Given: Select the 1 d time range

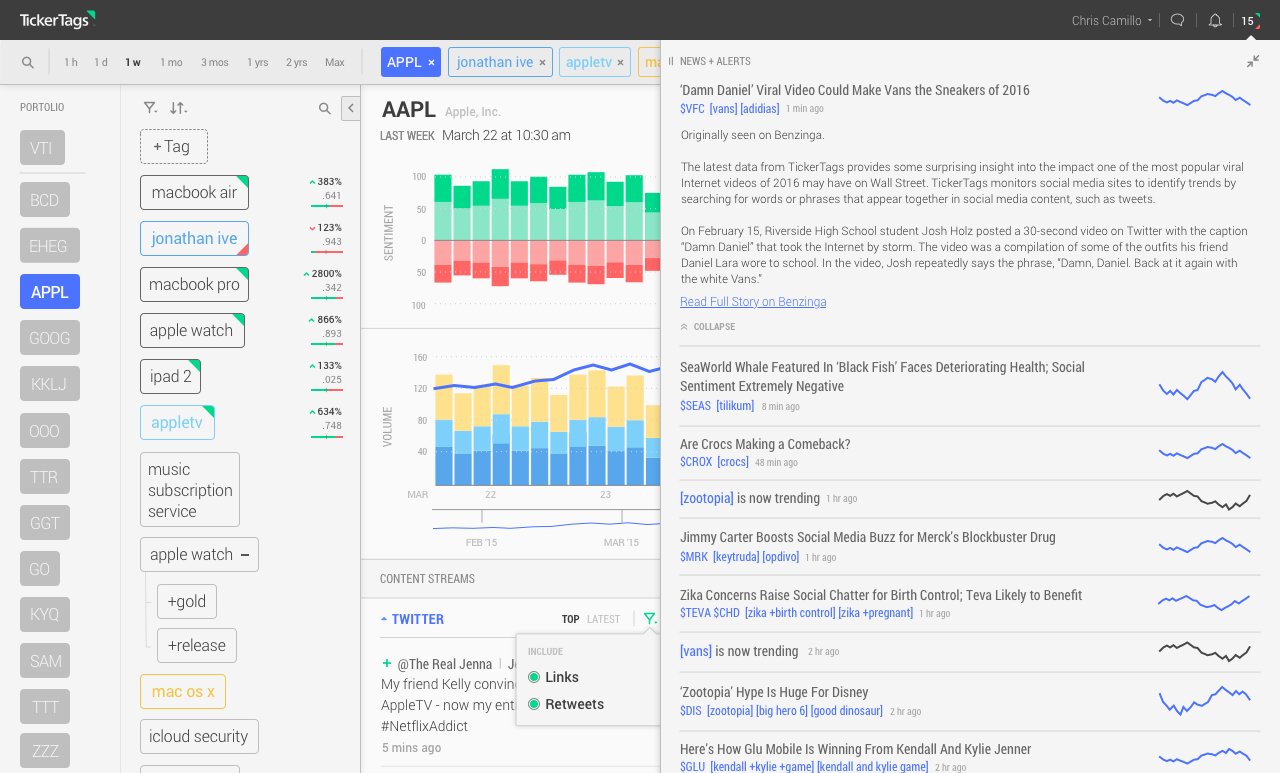Looking at the screenshot, I should pyautogui.click(x=101, y=62).
